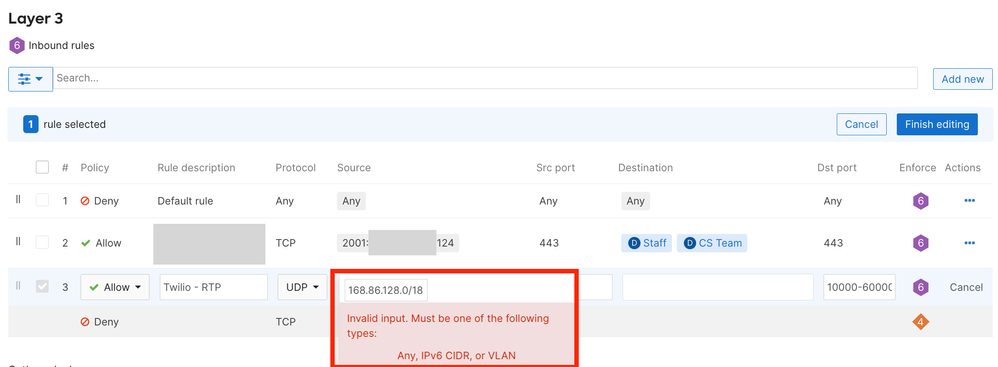Viewport: 998px width, 367px height.
Task: Open the actions menu for rule 1
Action: [x=969, y=200]
